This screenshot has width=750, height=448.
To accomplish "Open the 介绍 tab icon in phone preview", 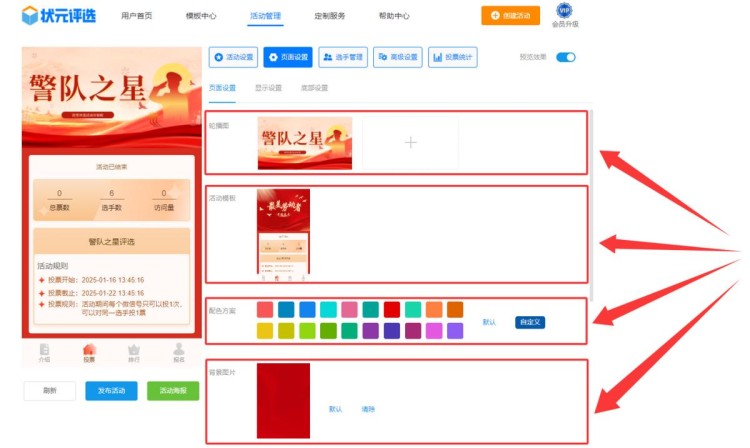I will pyautogui.click(x=44, y=349).
